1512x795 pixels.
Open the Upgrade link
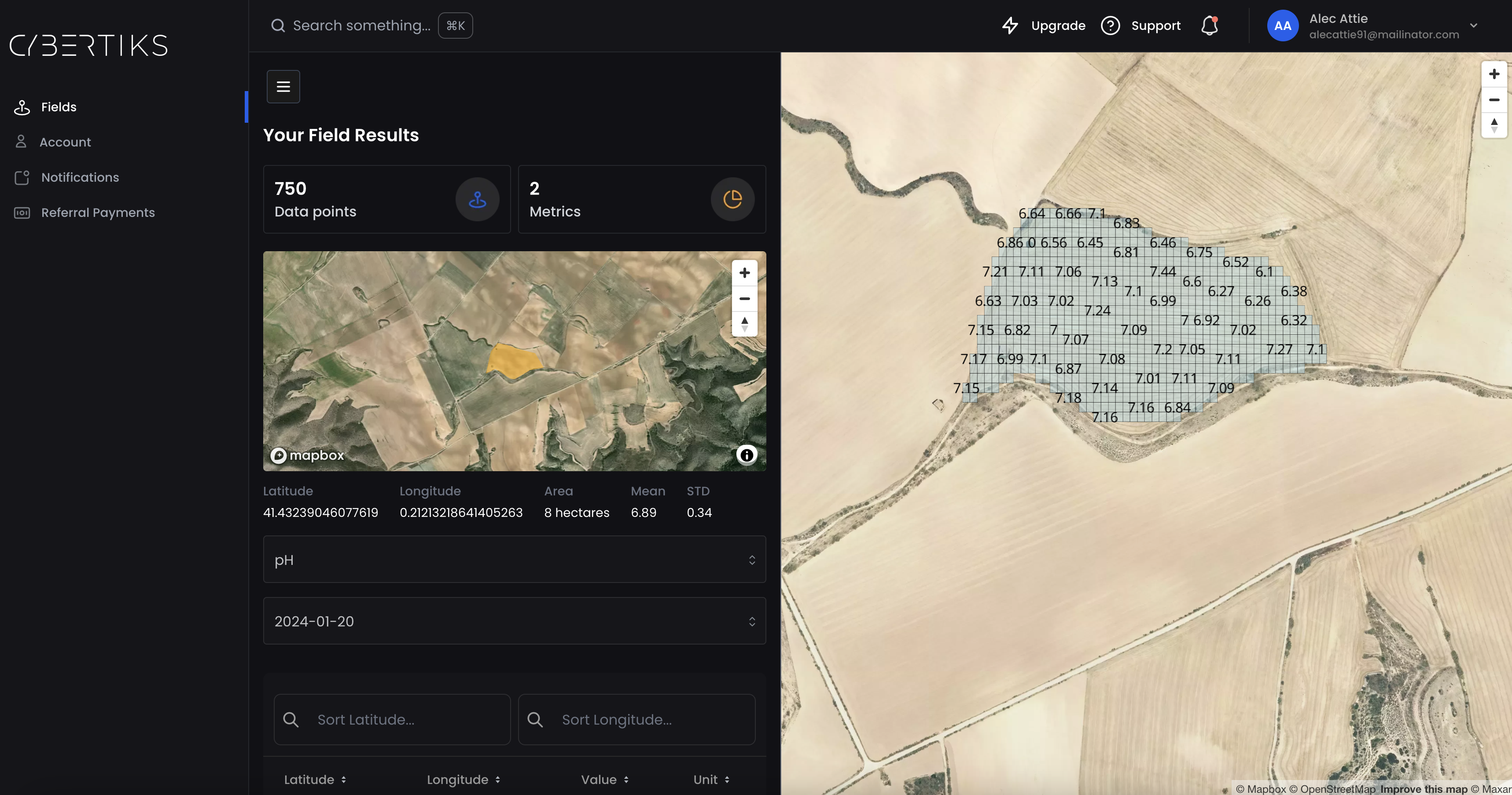(x=1058, y=25)
